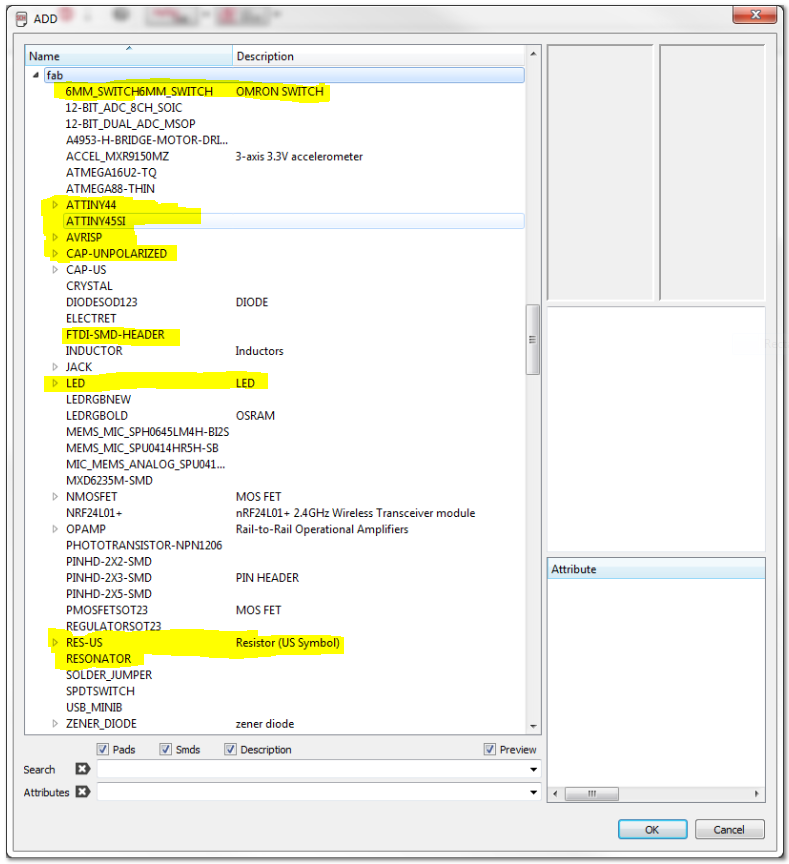Screen dimensions: 789x864
Task: Select LEDRGBOLD component
Action: coord(97,415)
